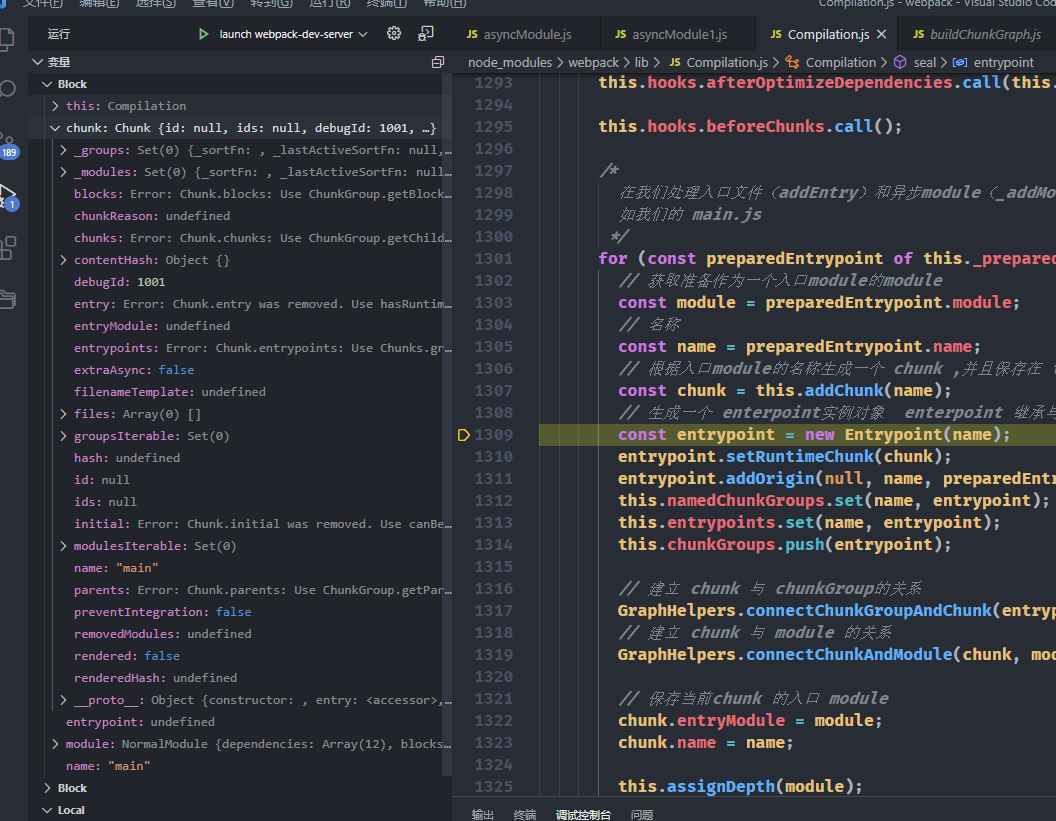Expand the this: Compilation variable

pyautogui.click(x=55, y=106)
